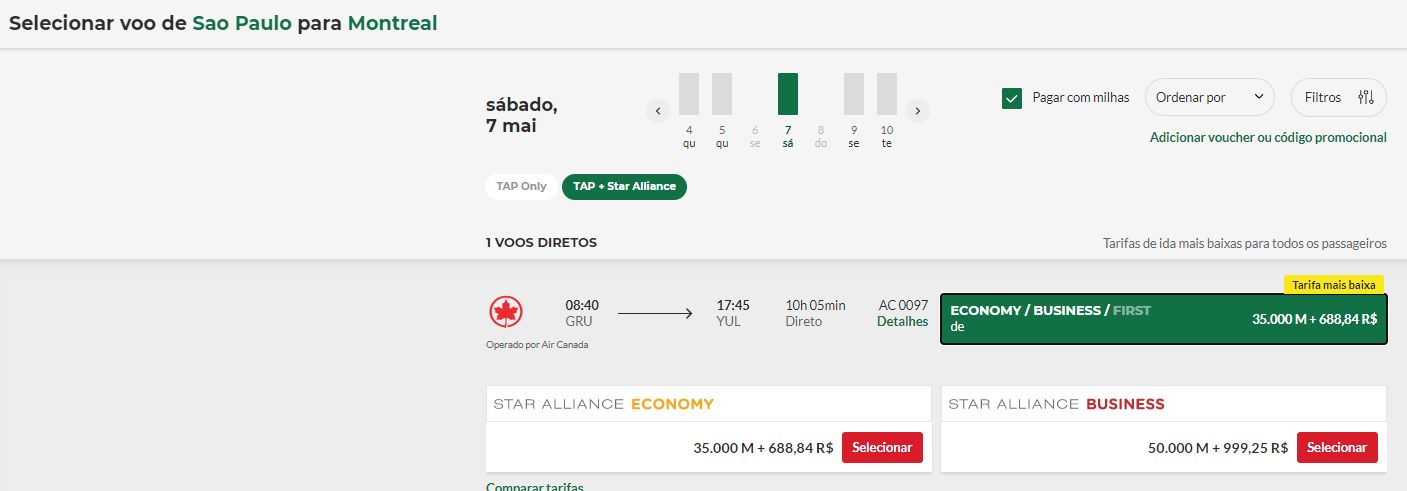Select the price bar for 9 se
1407x491 pixels.
coord(854,94)
